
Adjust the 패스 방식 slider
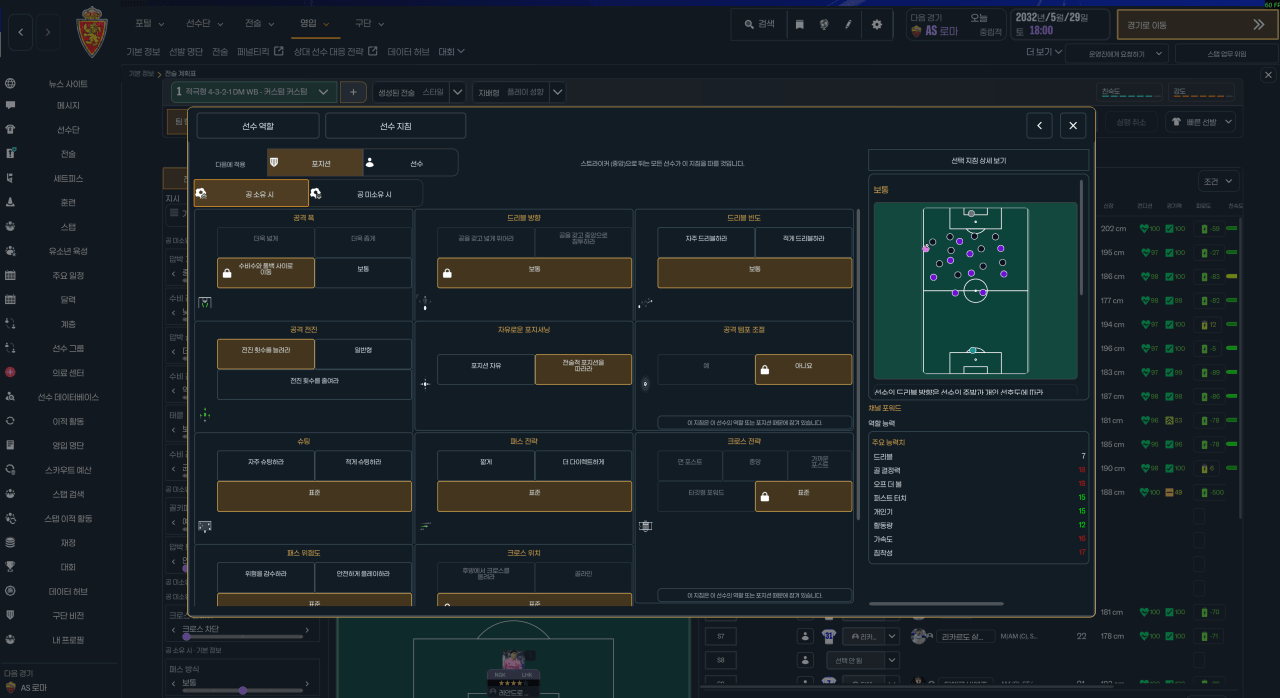tap(243, 690)
